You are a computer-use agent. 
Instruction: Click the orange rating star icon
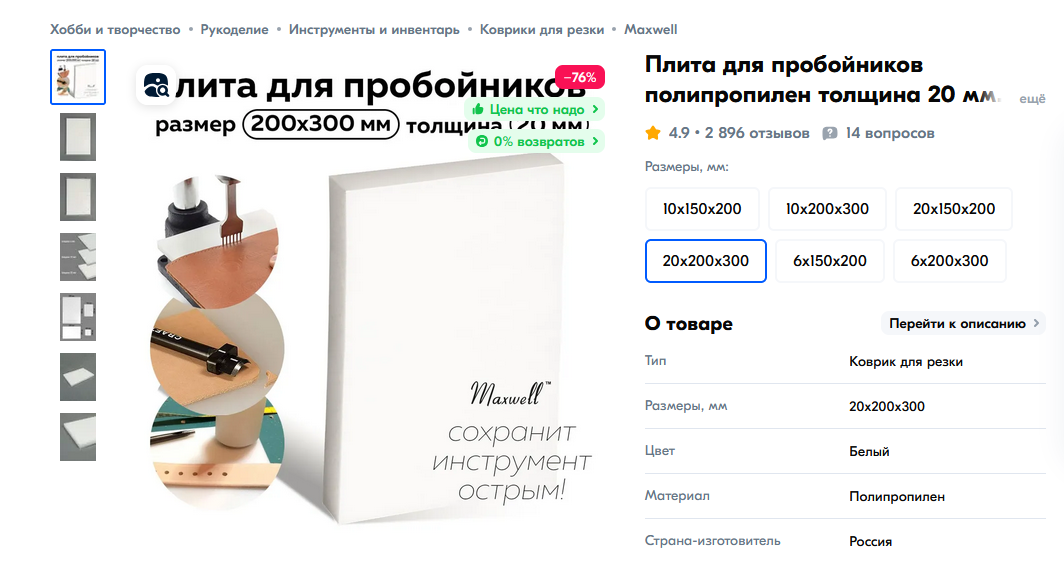coord(653,133)
